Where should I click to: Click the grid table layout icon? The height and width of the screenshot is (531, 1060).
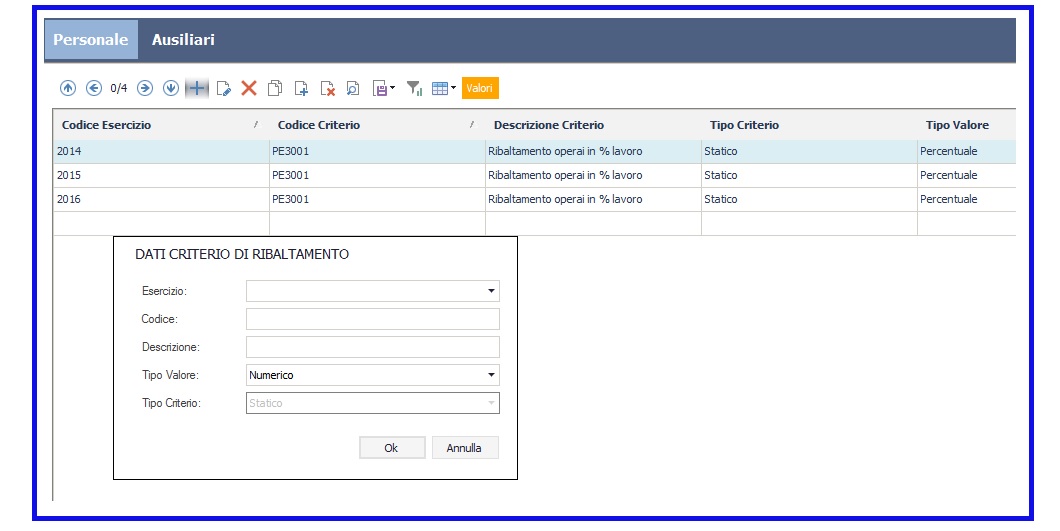coord(440,88)
